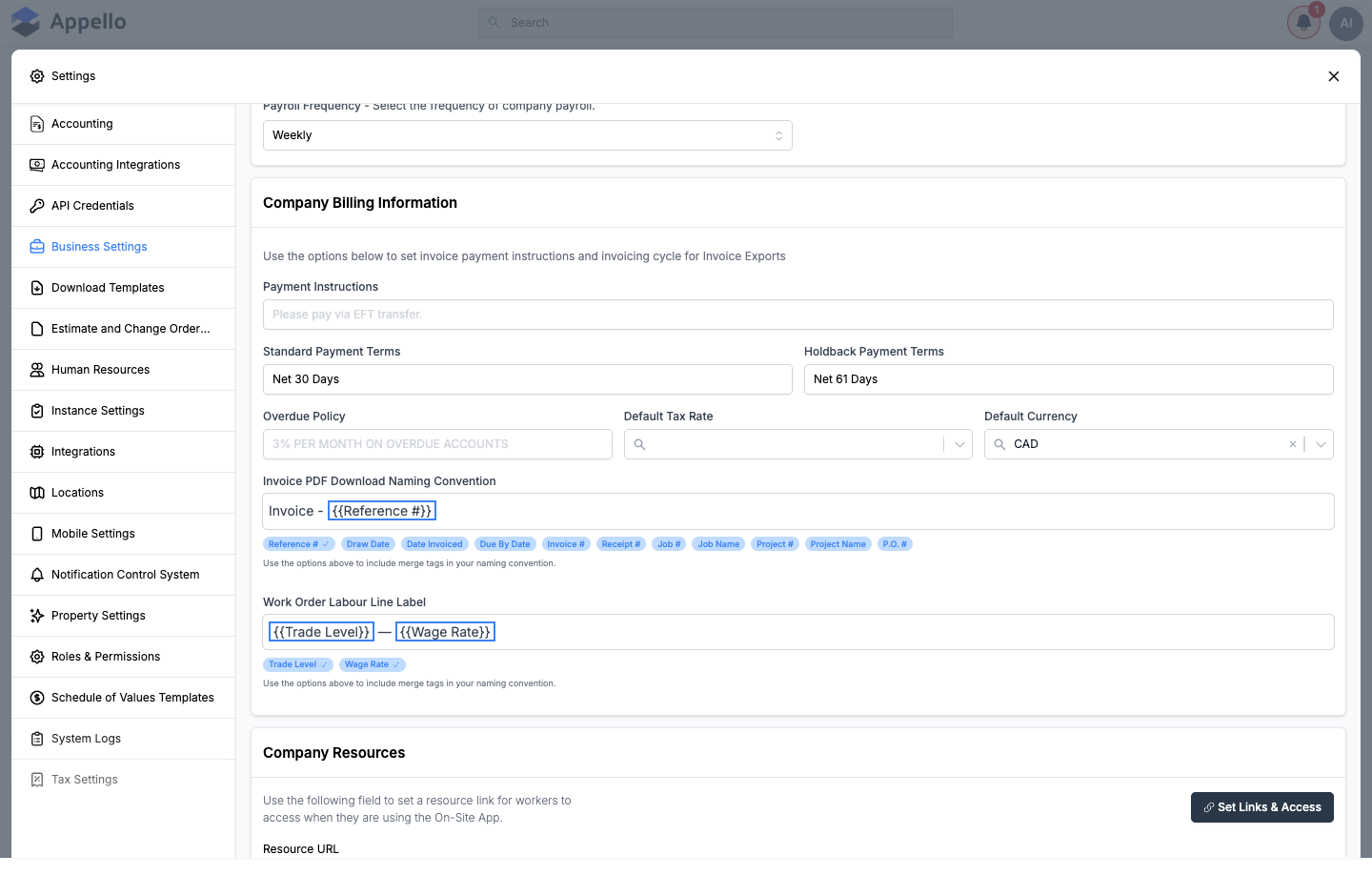This screenshot has height=875, width=1372.
Task: Clear the CAD currency selection
Action: pyautogui.click(x=1293, y=444)
